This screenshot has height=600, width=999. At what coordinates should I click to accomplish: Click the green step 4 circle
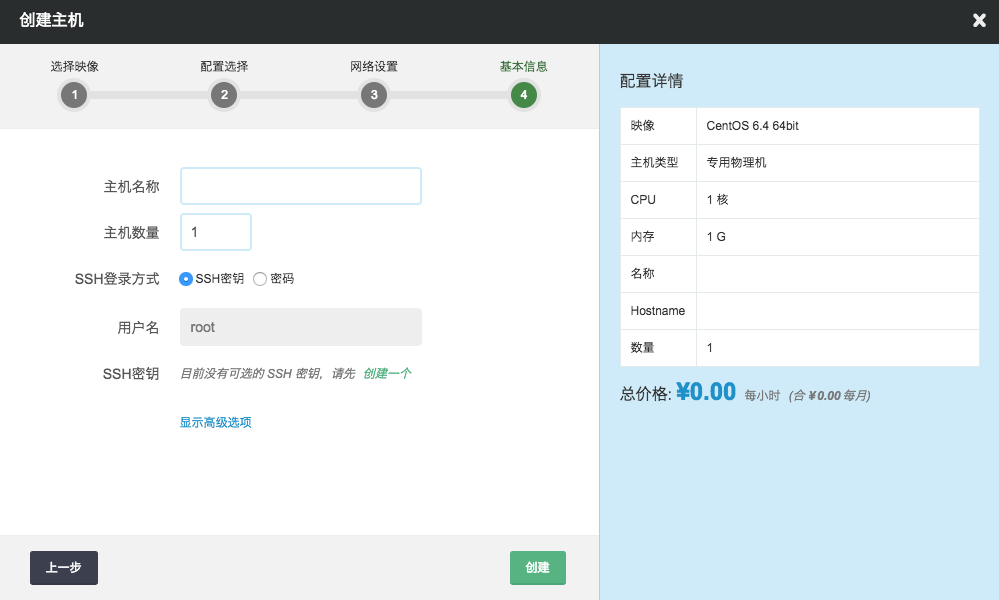[523, 95]
